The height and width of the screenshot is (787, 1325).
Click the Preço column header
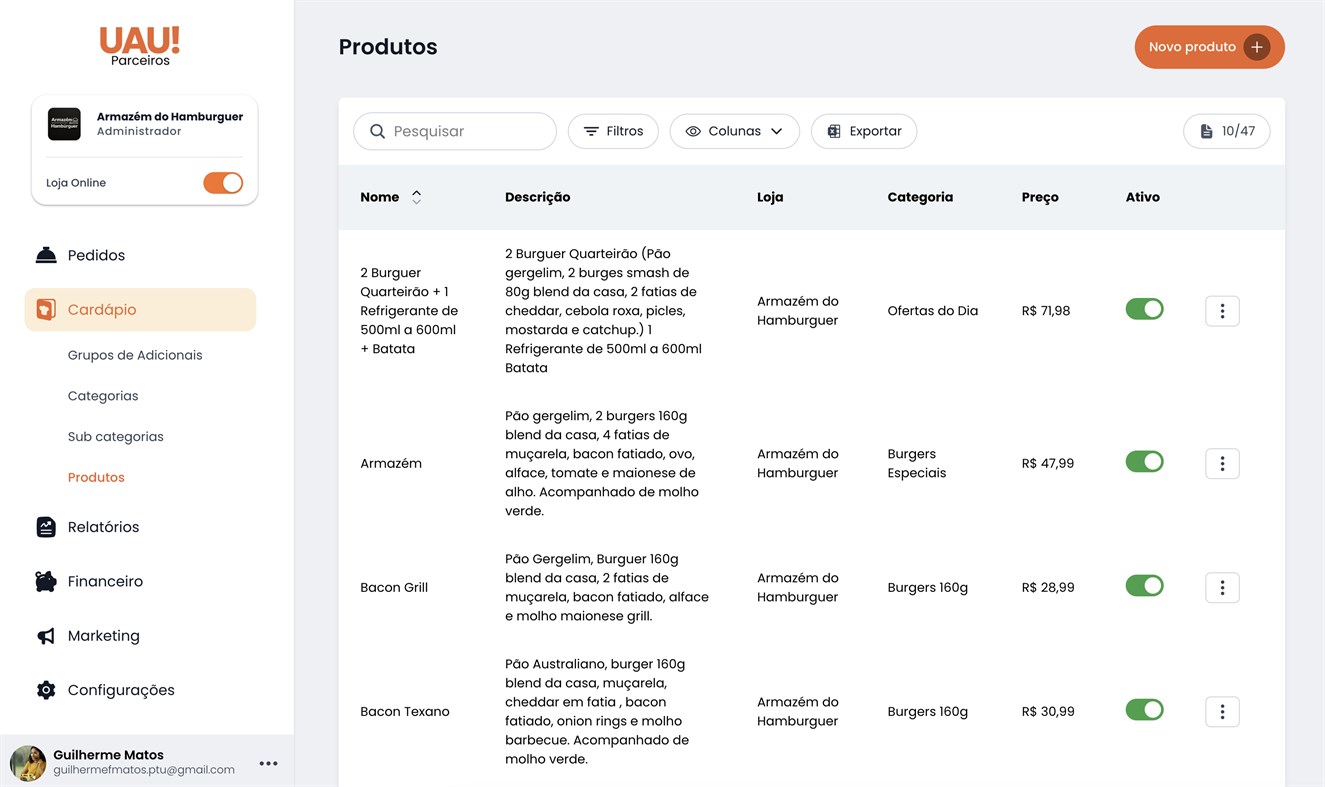1040,197
